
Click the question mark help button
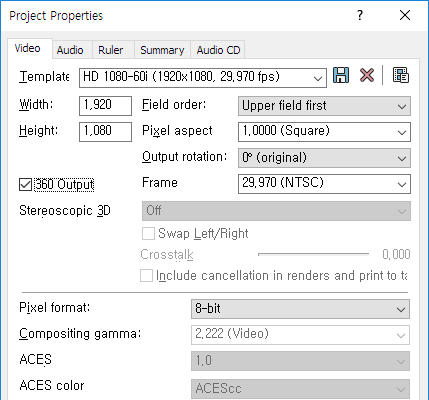tap(360, 15)
